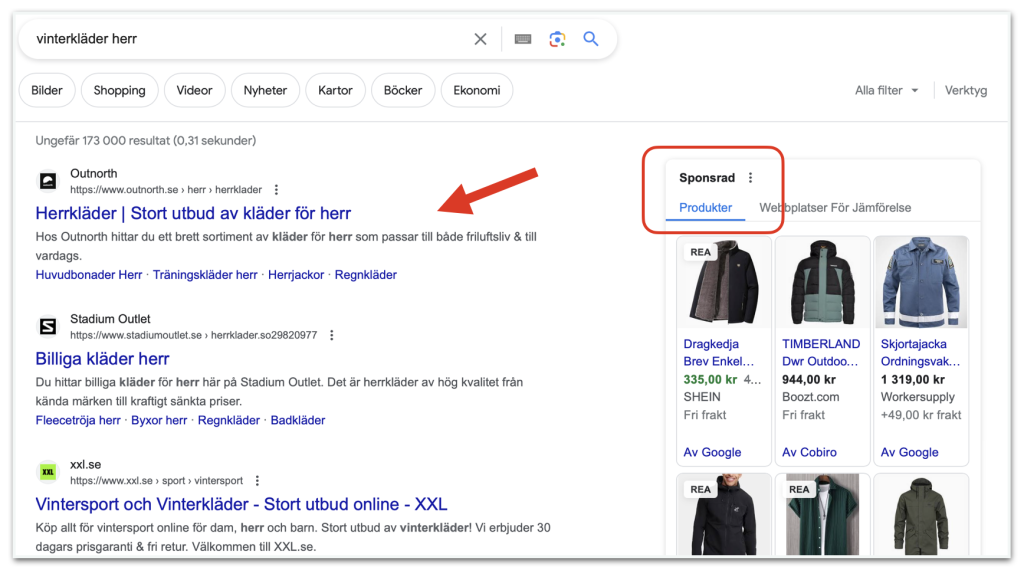The image size is (1024, 577).
Task: Open the 'Skjortajacka Ordningsvak...' product link
Action: click(920, 352)
